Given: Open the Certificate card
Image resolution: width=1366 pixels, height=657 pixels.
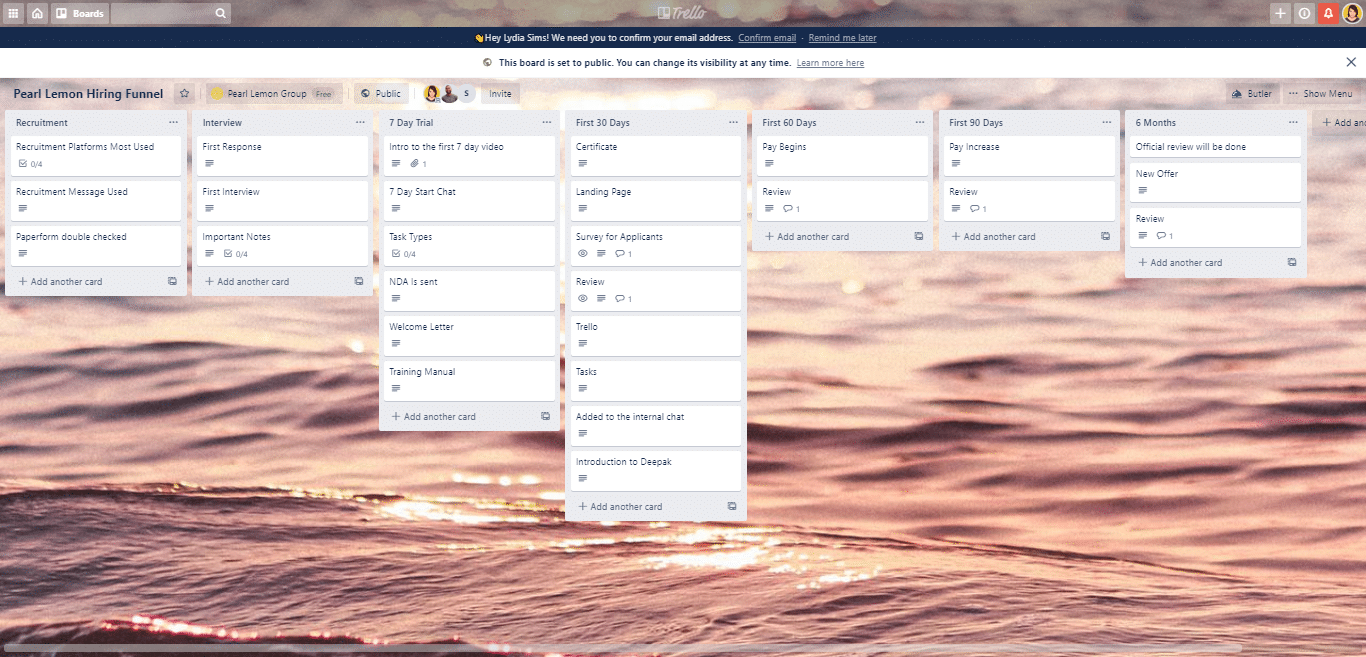Looking at the screenshot, I should tap(656, 155).
